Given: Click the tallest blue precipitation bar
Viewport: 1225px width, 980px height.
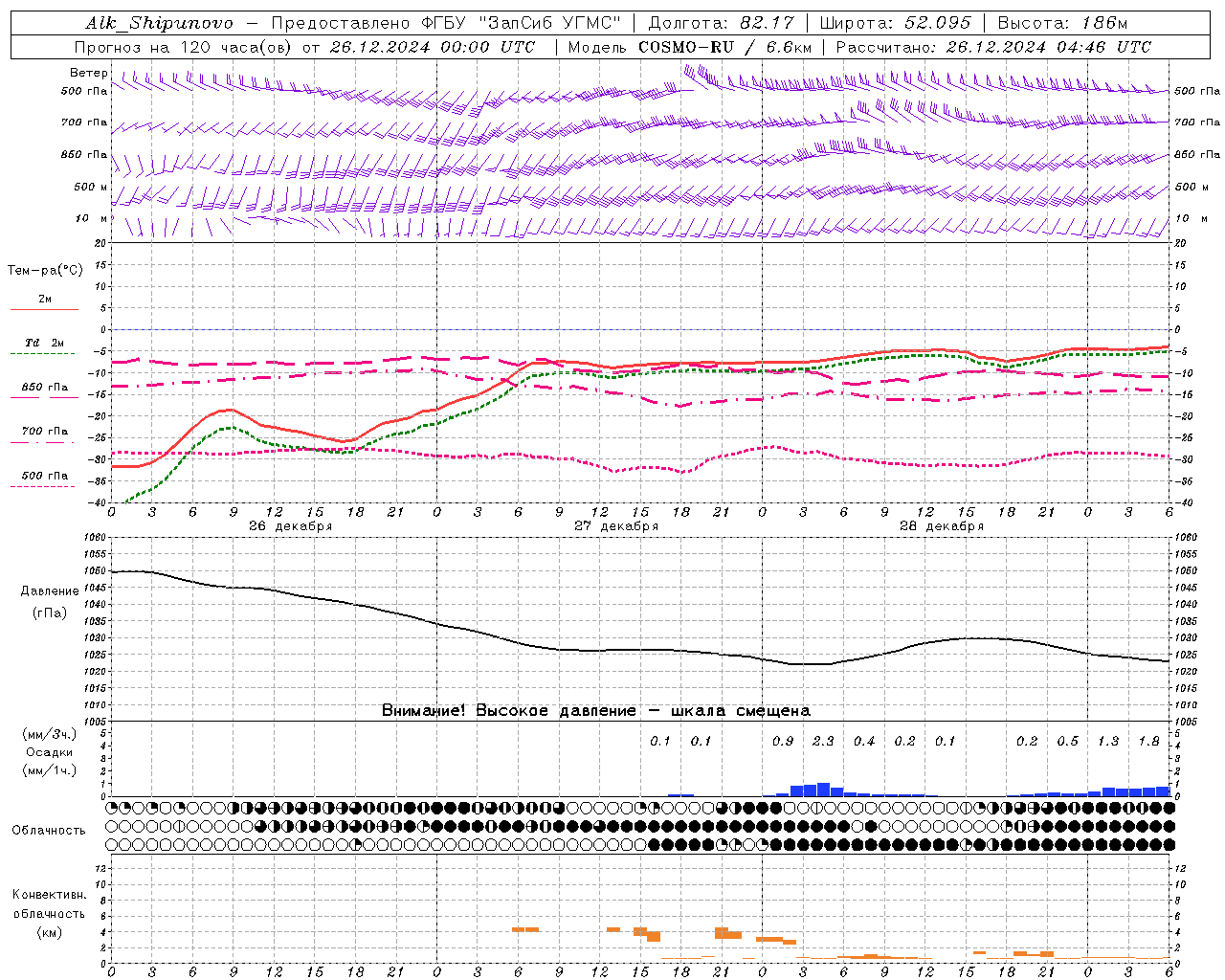Looking at the screenshot, I should tap(823, 790).
